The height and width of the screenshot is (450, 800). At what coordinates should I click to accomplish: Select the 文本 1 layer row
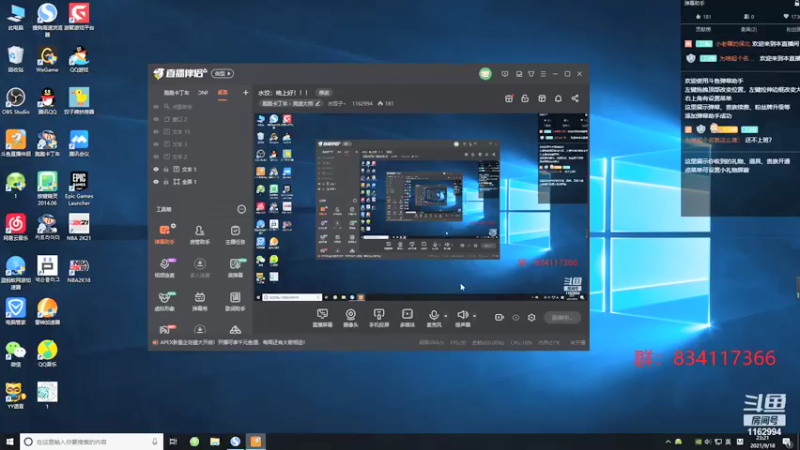tap(202, 169)
